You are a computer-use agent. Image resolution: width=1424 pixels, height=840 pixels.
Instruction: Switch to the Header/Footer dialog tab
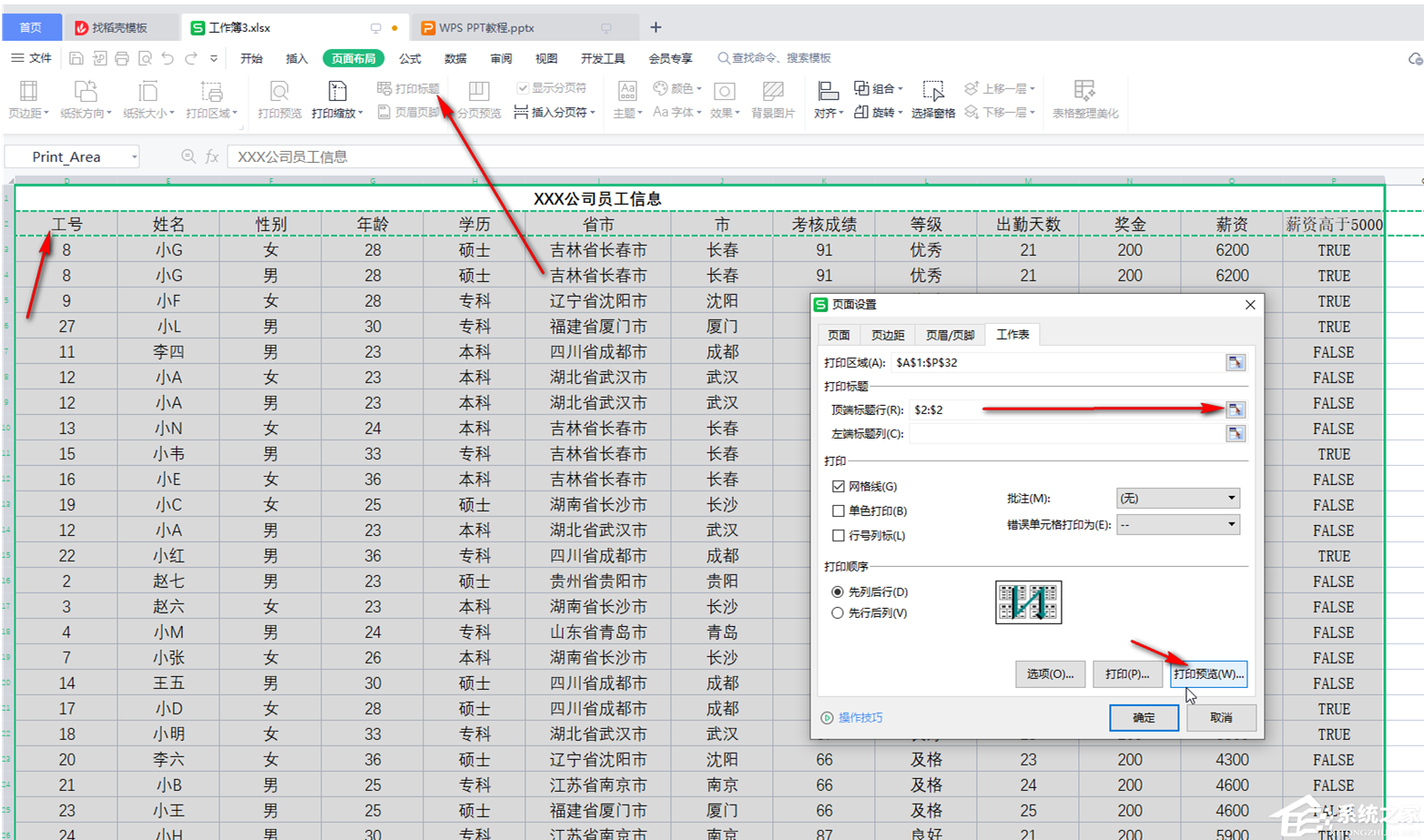coord(949,335)
